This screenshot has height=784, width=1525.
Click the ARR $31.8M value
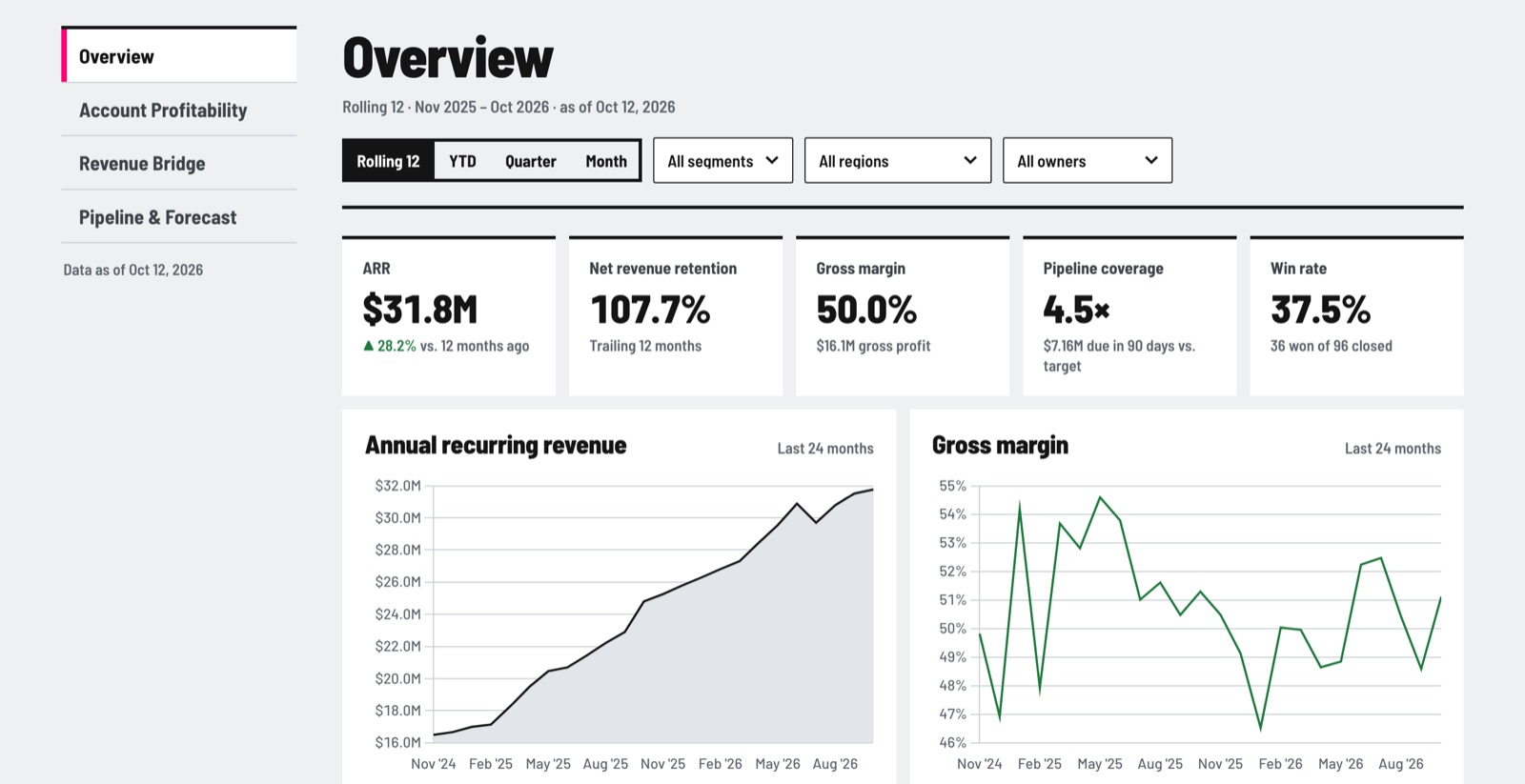click(x=420, y=310)
